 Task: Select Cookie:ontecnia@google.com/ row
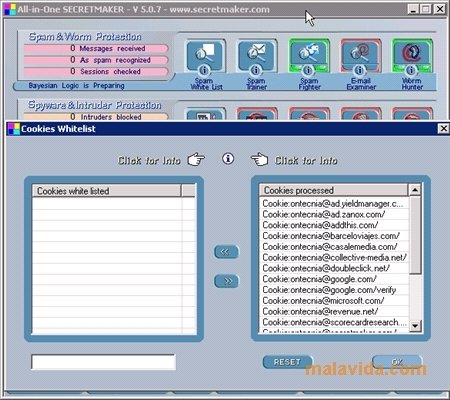333,279
